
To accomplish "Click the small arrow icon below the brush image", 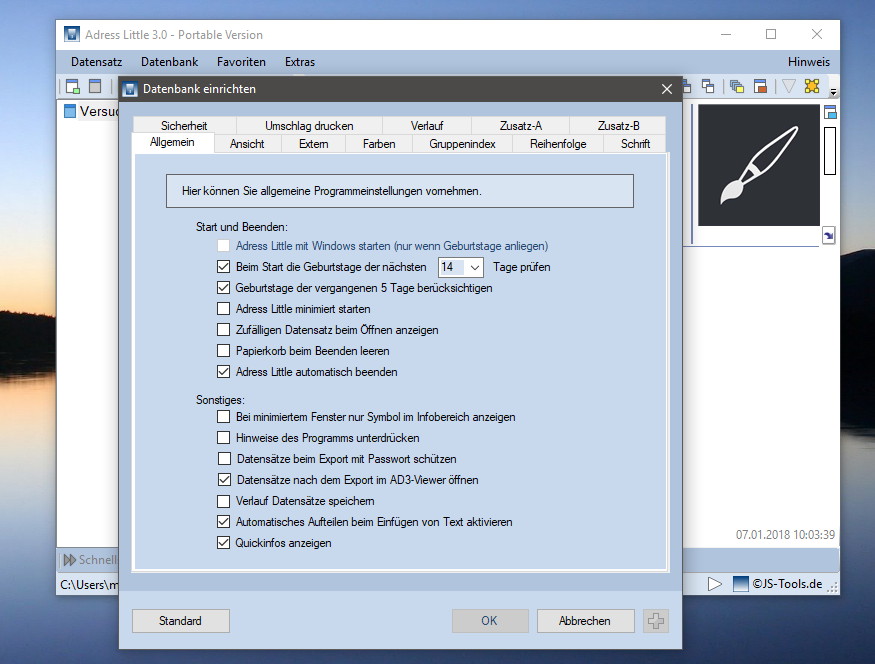I will tap(829, 235).
